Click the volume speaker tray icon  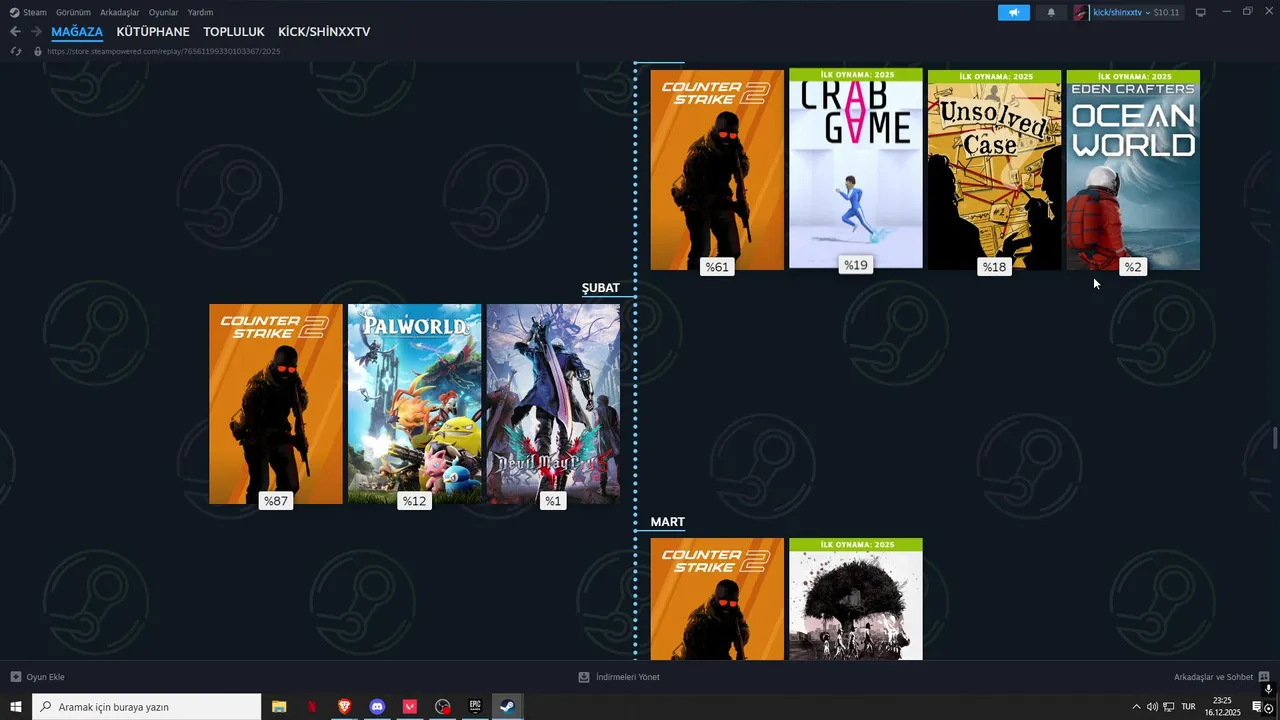(1152, 707)
